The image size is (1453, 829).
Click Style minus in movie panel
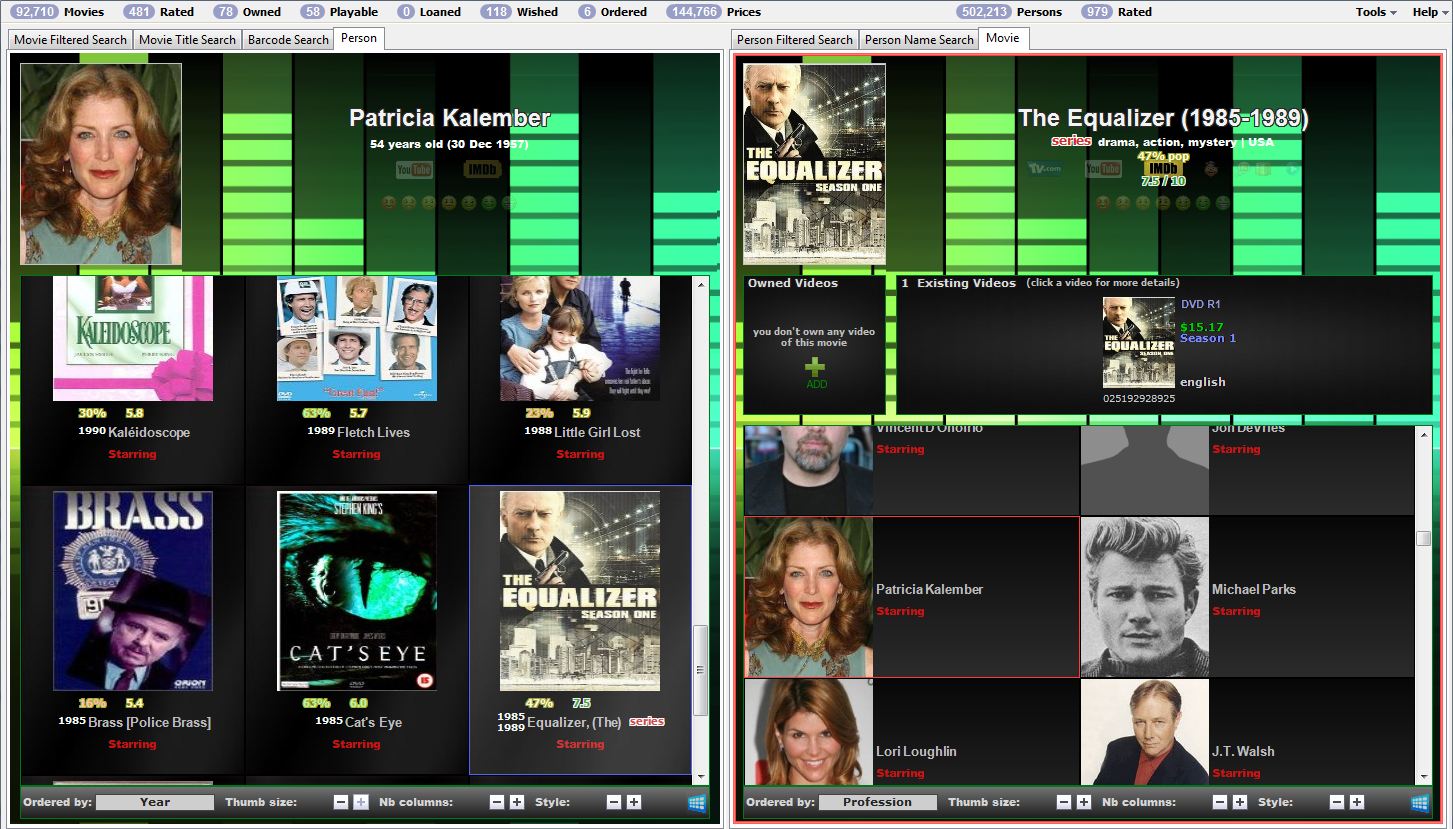[x=1337, y=802]
